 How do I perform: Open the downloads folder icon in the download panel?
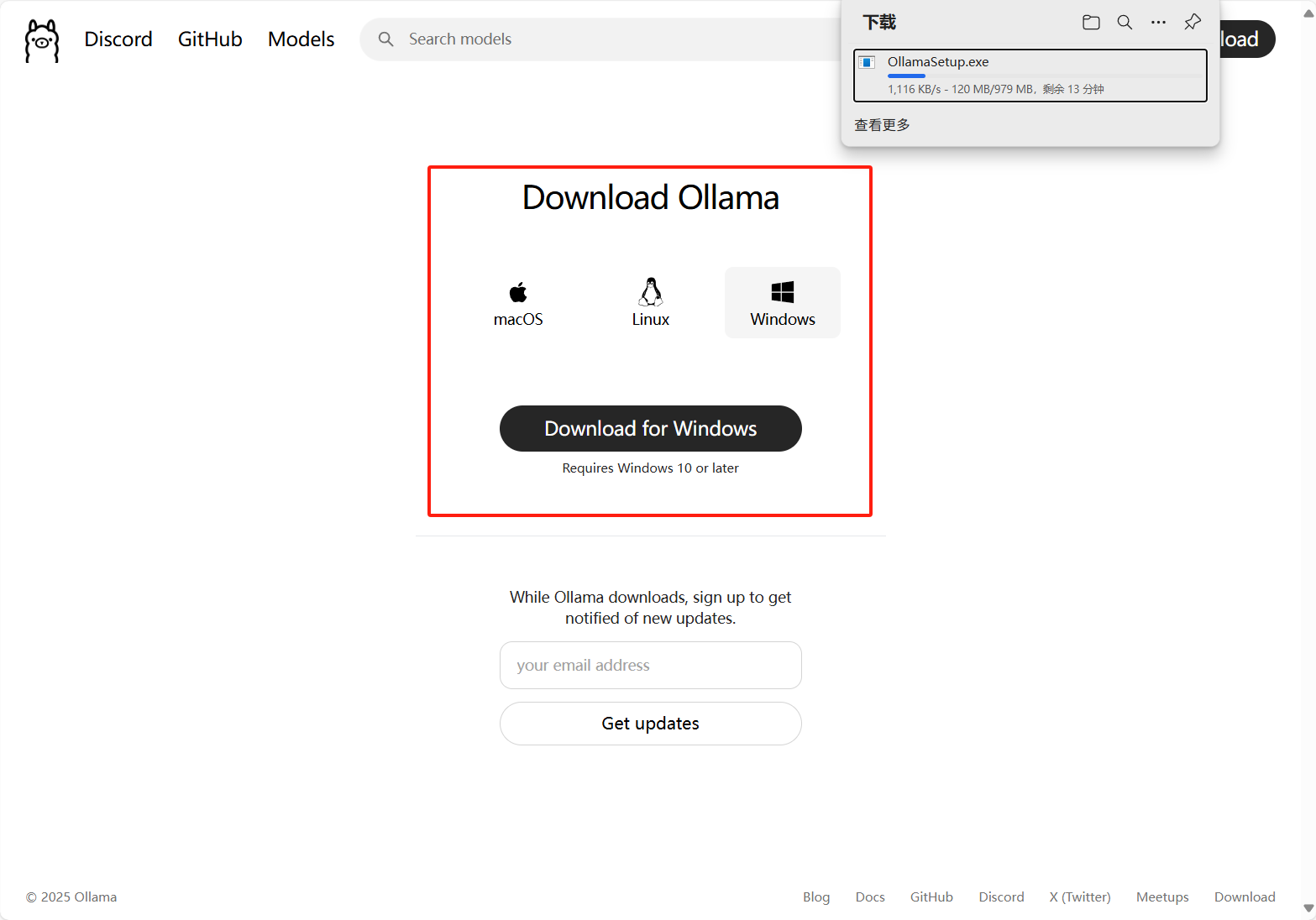click(1091, 23)
